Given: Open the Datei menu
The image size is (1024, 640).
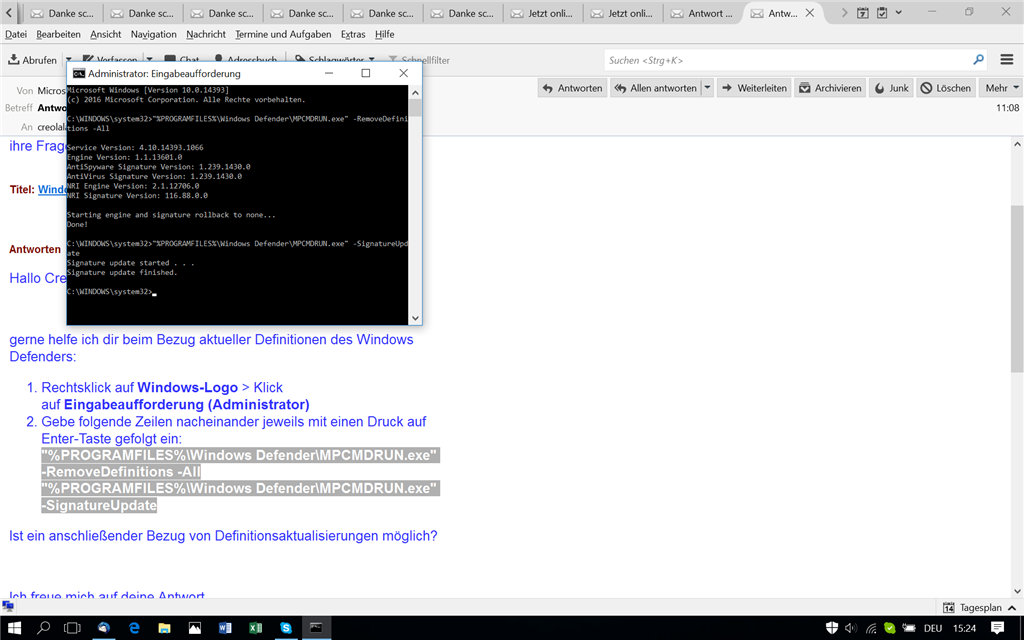Looking at the screenshot, I should pos(16,34).
